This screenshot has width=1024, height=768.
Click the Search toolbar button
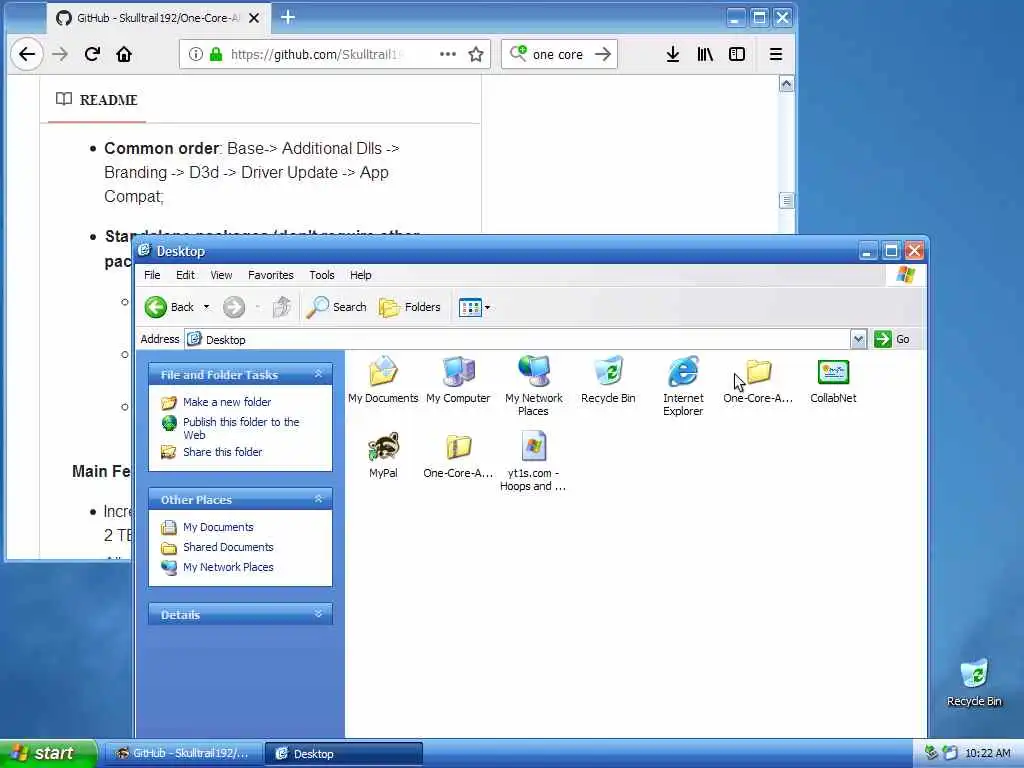(336, 307)
